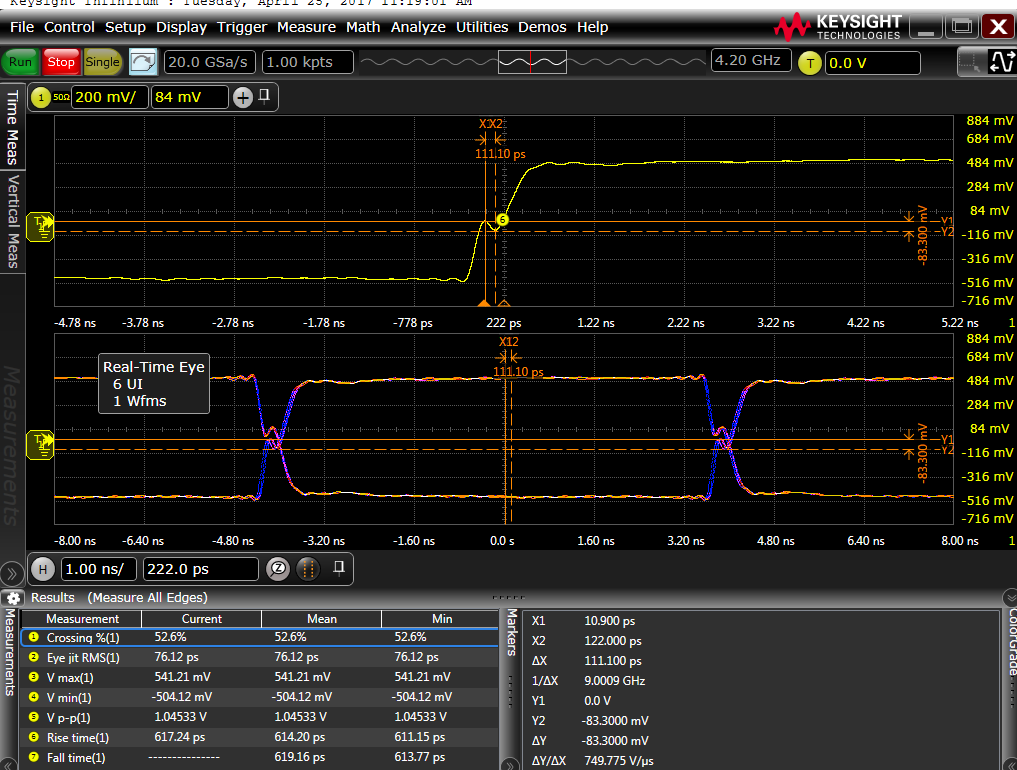Expand the Time Meas side tab
This screenshot has width=1017, height=770.
click(13, 128)
